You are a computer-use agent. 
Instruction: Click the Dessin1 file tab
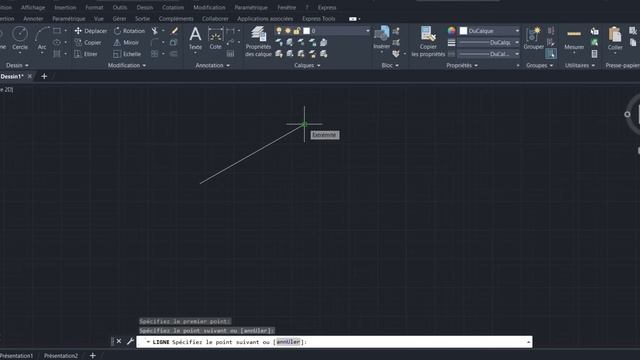pyautogui.click(x=12, y=76)
